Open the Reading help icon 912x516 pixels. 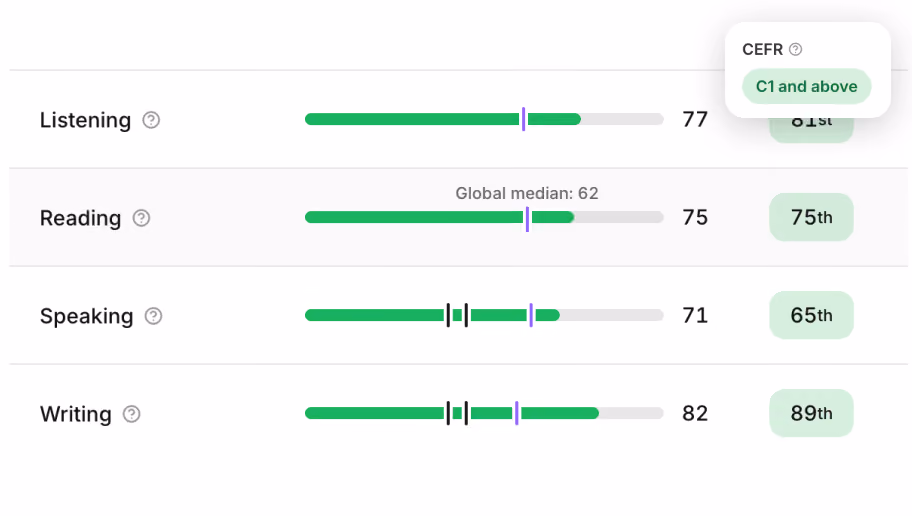point(141,218)
